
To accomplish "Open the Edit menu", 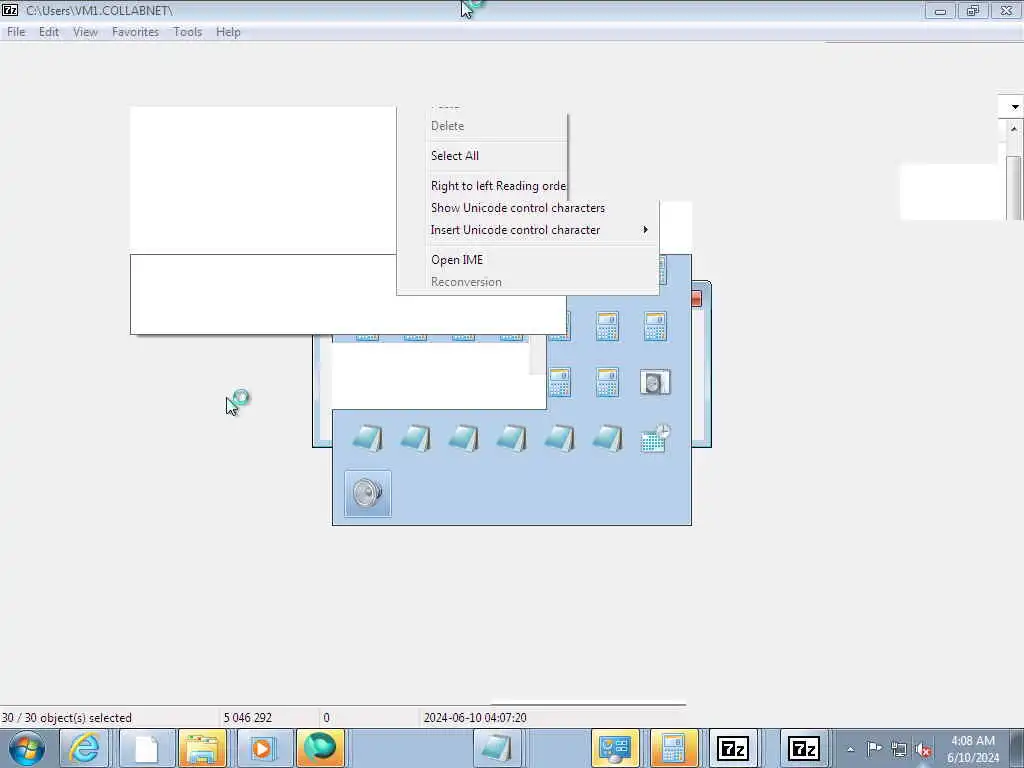I will click(x=48, y=32).
